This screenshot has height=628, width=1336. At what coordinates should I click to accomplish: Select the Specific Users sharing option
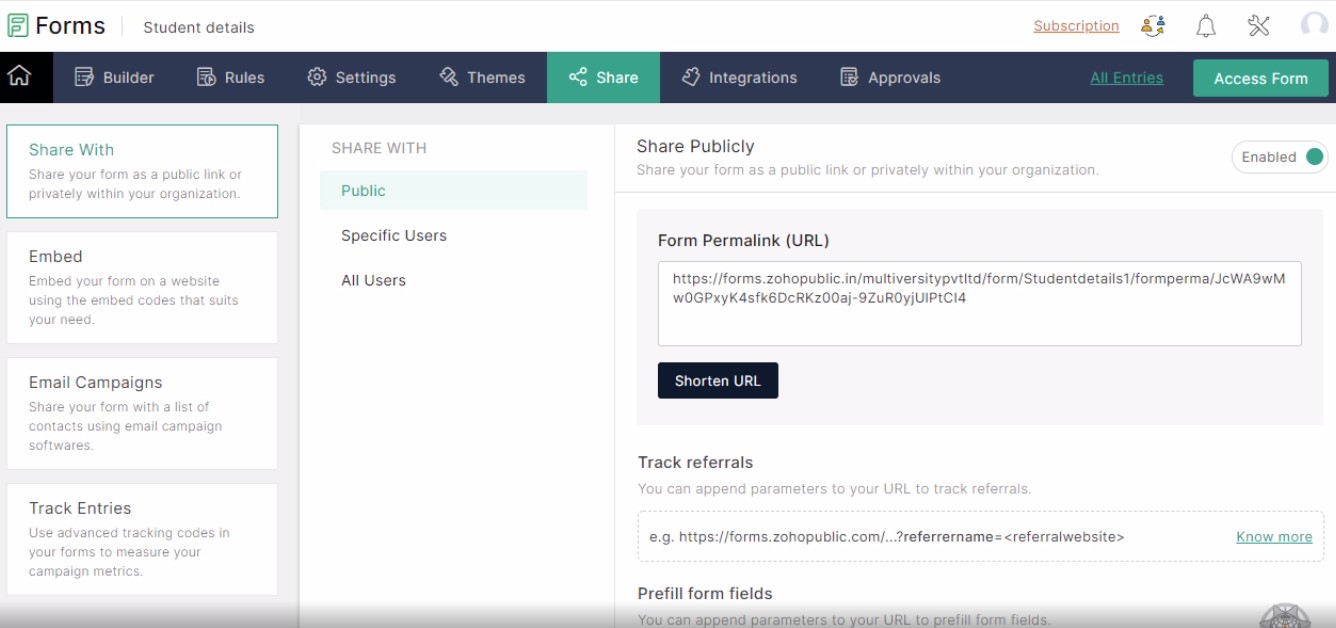click(393, 235)
